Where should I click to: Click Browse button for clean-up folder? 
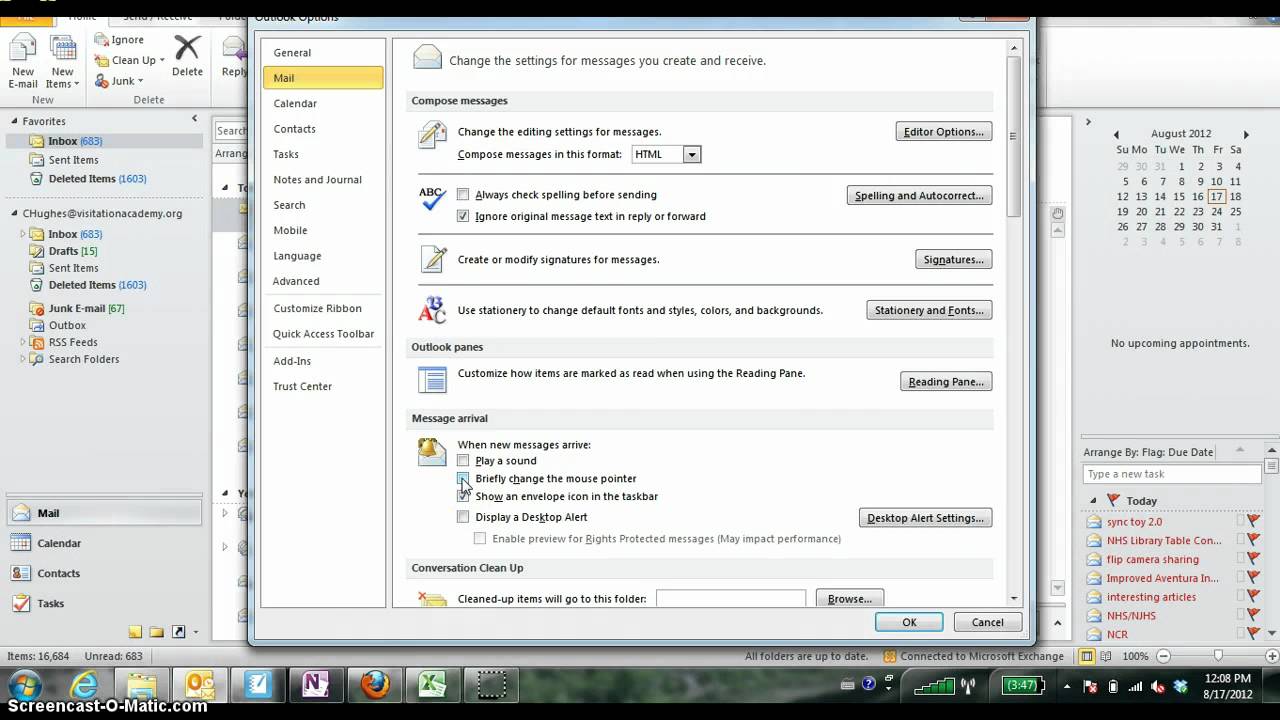pos(850,599)
